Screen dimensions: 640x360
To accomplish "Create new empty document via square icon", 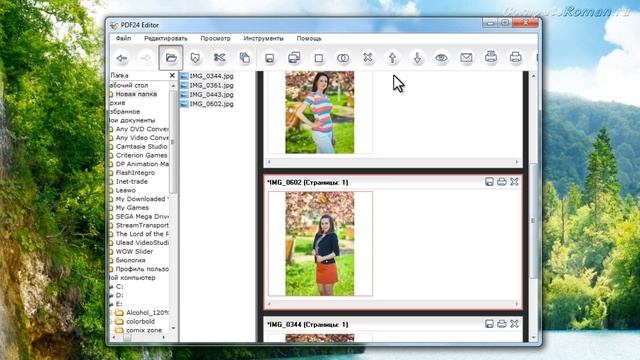I will (319, 58).
